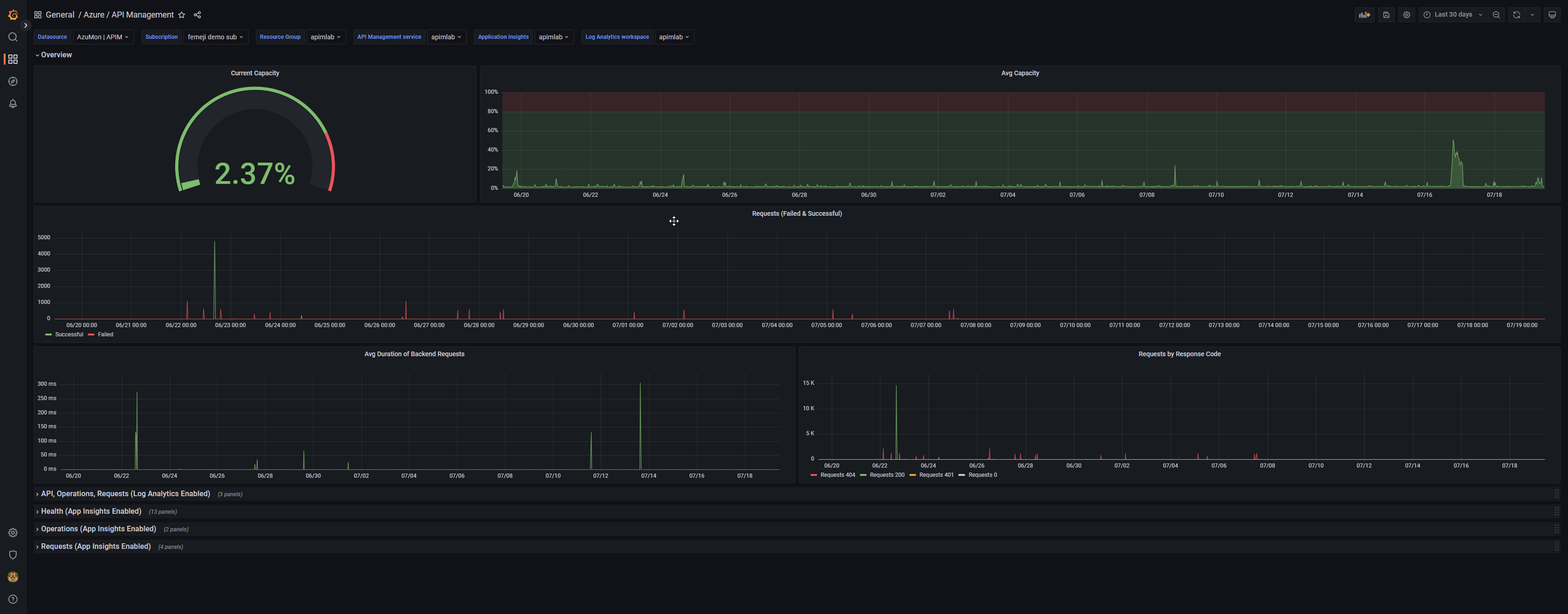Star the API Management dashboard
This screenshot has height=614, width=1568.
click(x=182, y=15)
